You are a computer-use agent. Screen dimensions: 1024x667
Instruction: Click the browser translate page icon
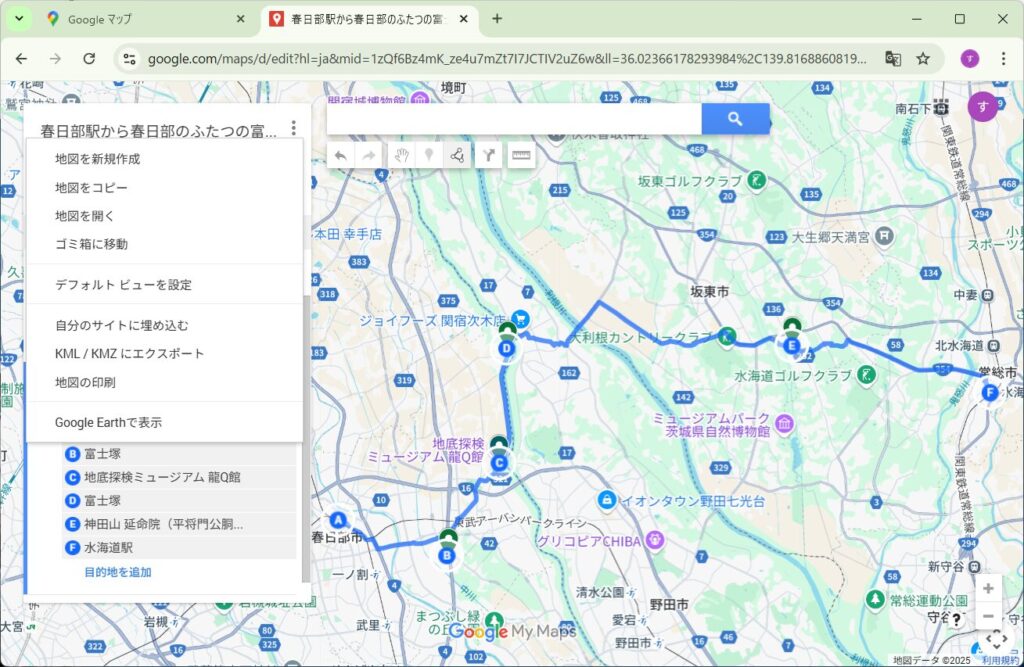[x=893, y=59]
